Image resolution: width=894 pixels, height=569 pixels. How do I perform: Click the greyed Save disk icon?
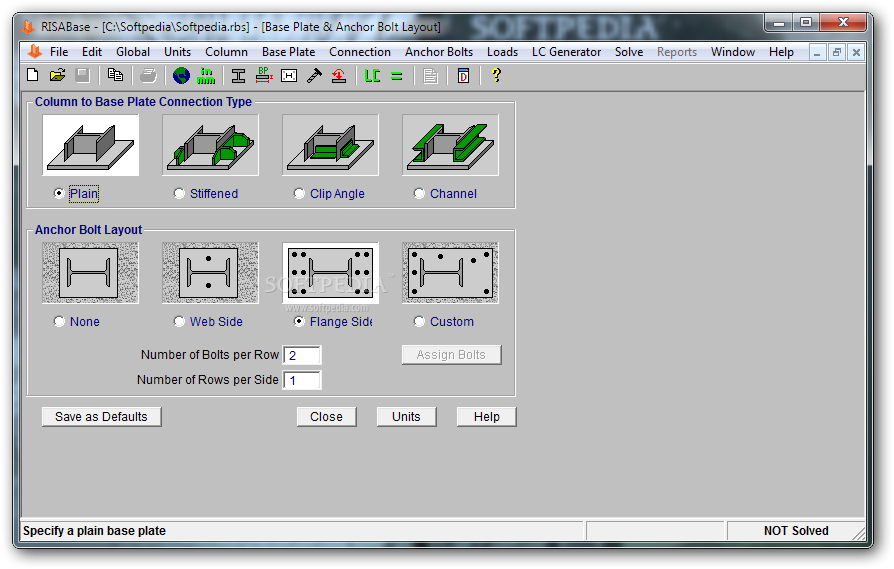[x=83, y=75]
